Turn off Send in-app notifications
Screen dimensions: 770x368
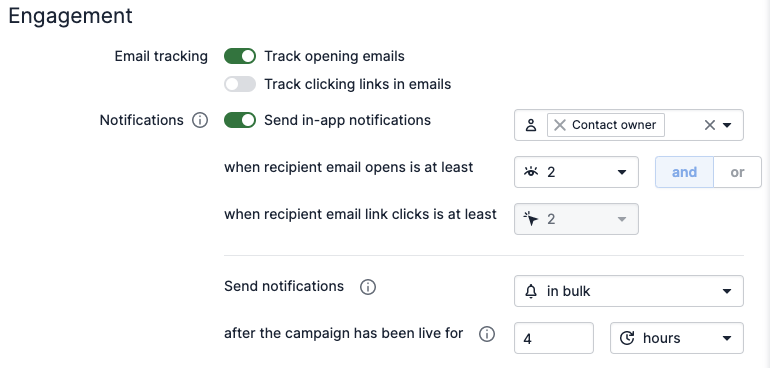click(240, 120)
